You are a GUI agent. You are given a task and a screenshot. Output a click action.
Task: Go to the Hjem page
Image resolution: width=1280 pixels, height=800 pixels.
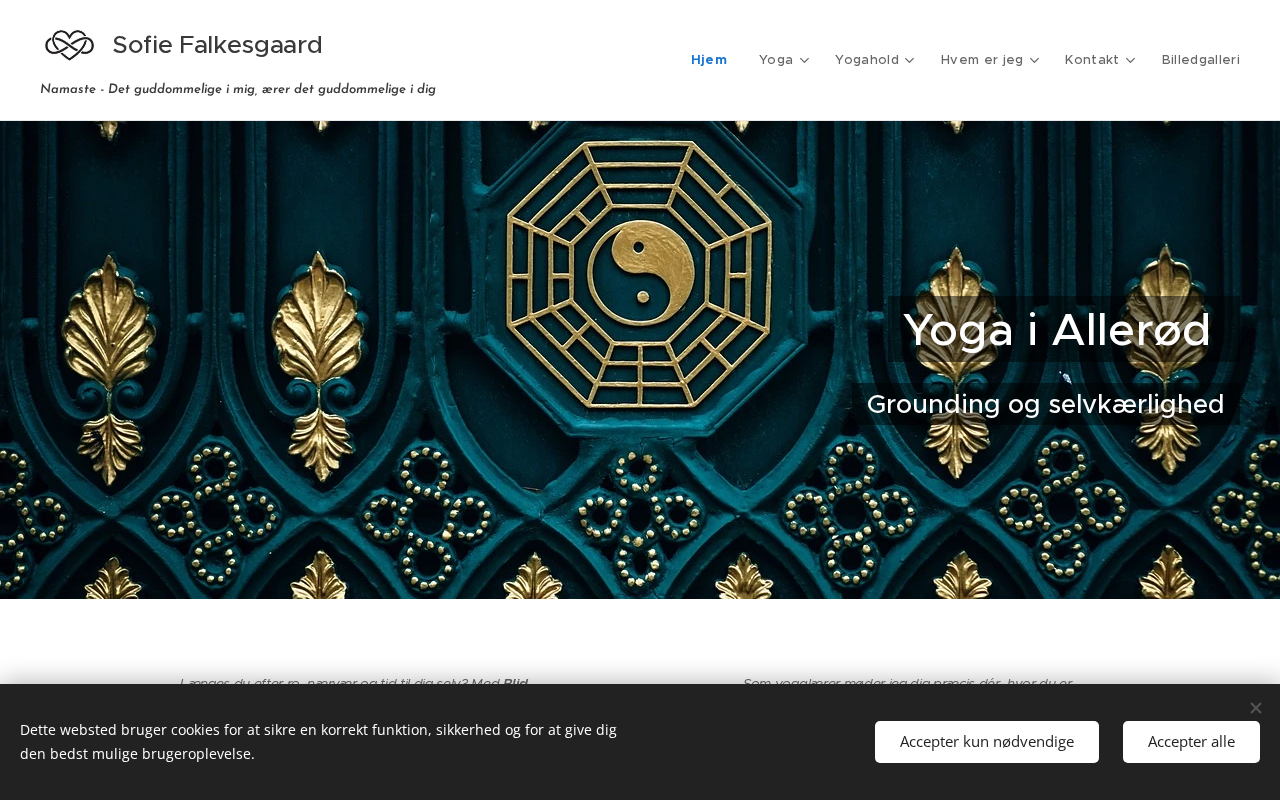tap(709, 60)
